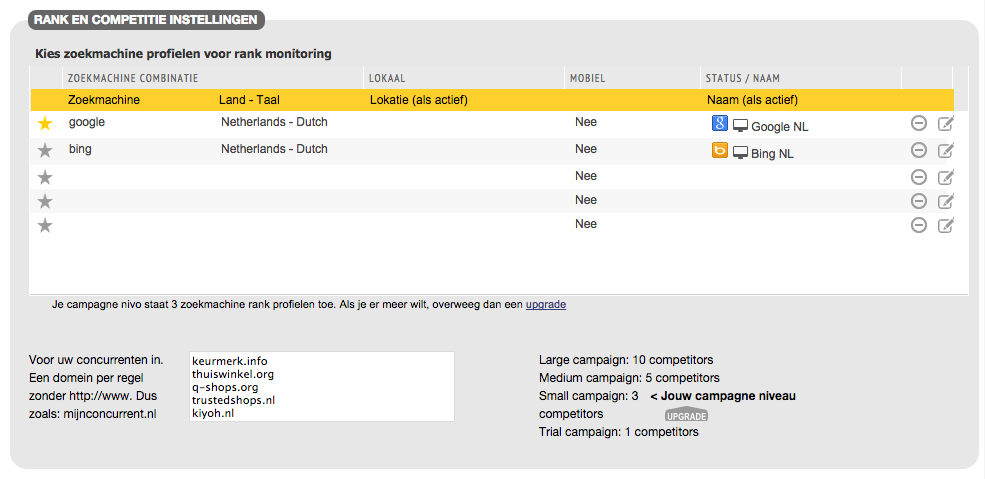
Task: Select the Status / Naam column header
Action: 742,78
